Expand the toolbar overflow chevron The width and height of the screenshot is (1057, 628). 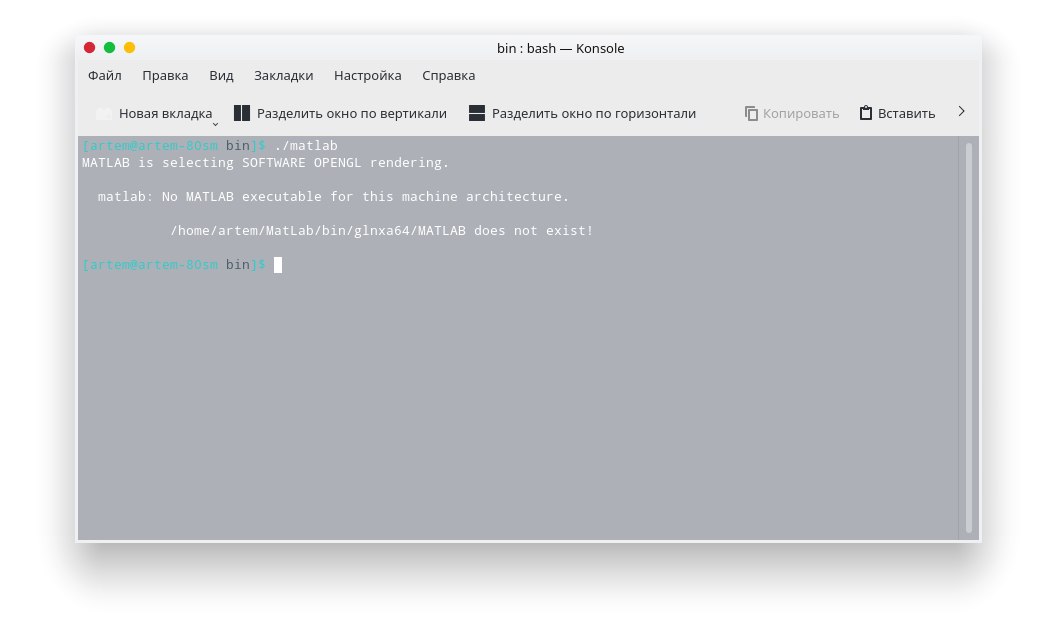click(961, 111)
